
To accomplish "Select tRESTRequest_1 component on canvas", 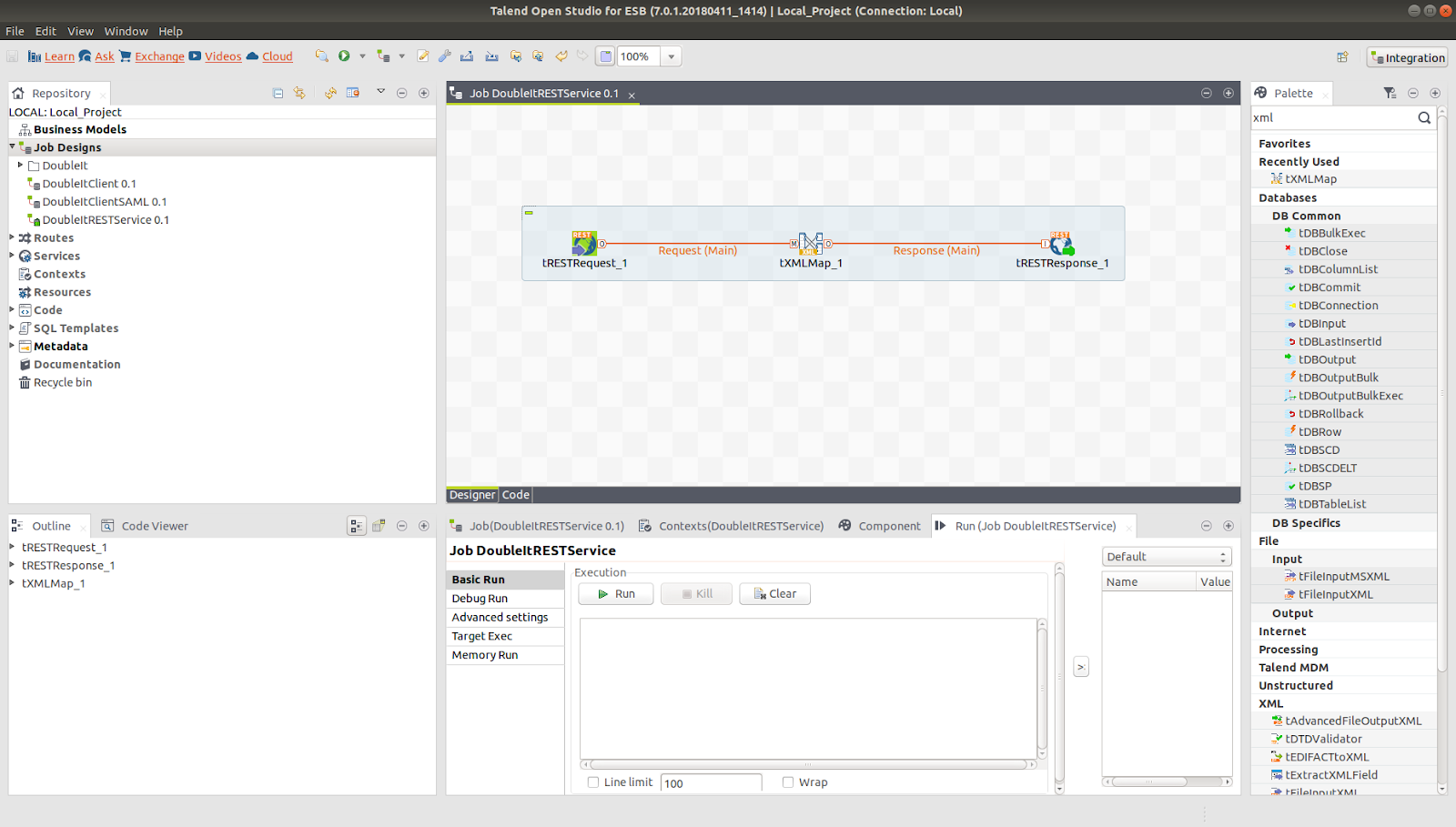I will 584,243.
